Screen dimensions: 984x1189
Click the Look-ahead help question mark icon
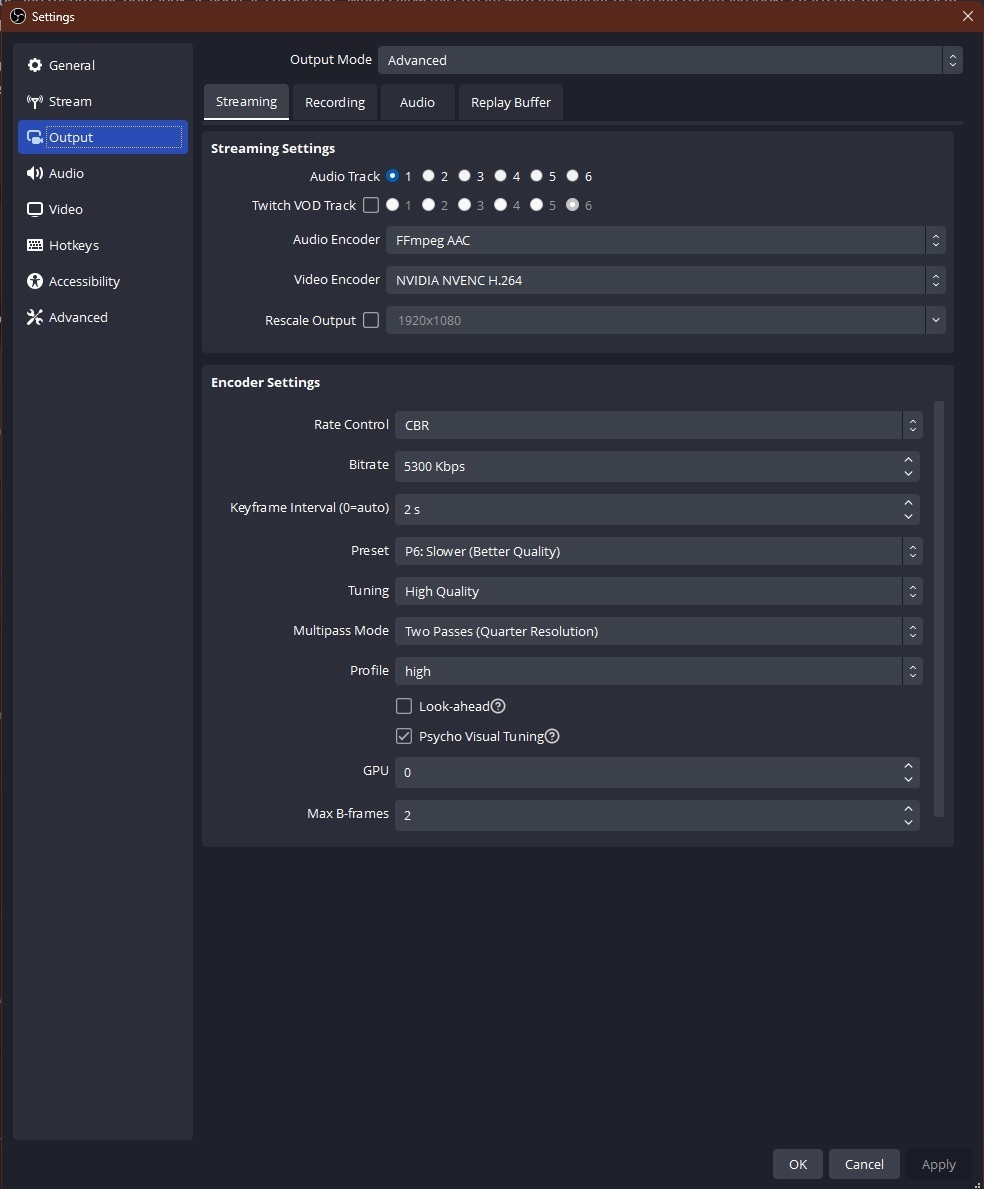498,706
